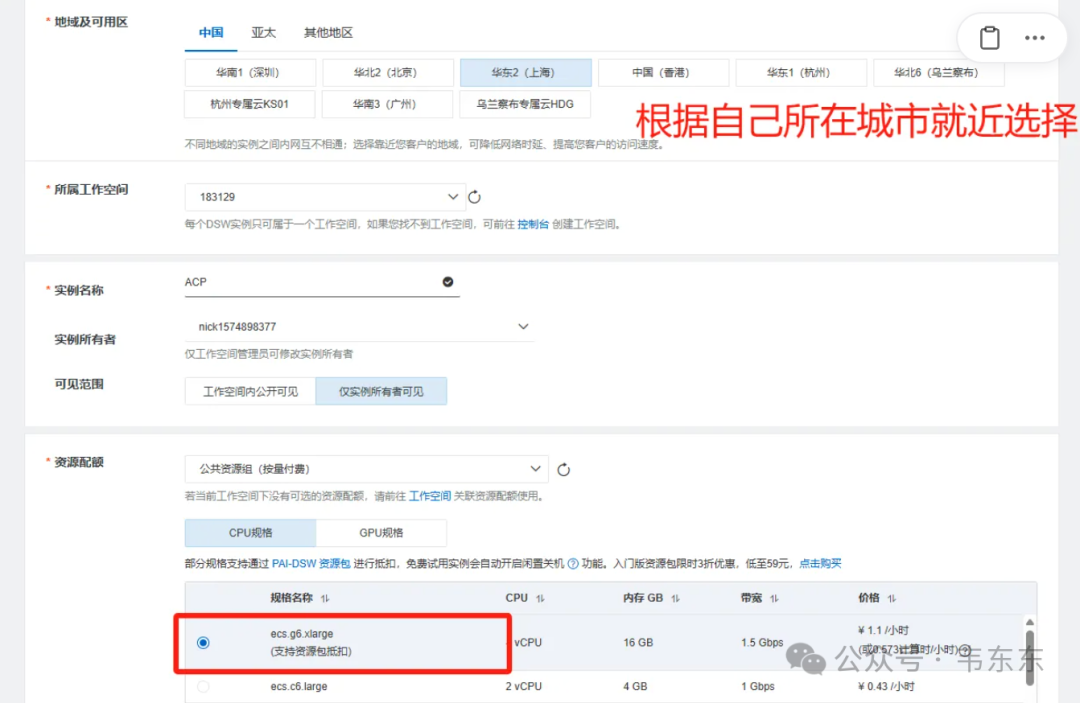Click the ¥ 0.43 /小时 price cell
The image size is (1080, 703).
886,686
